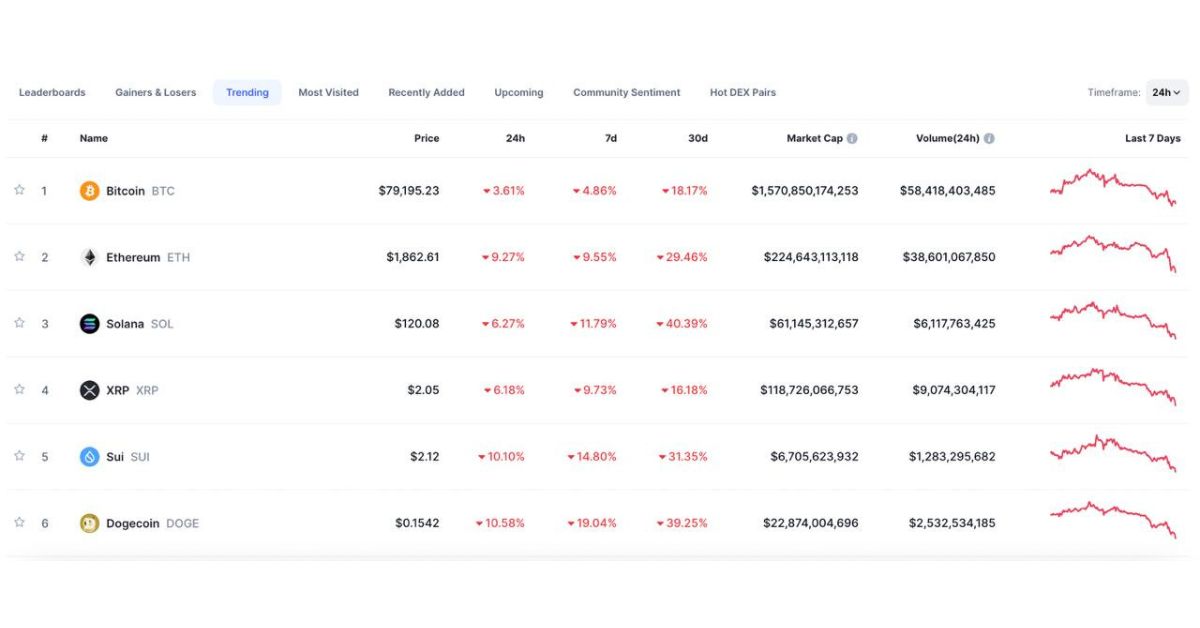The width and height of the screenshot is (1200, 628).
Task: Favorite Dogecoin with its star toggle
Action: (19, 522)
